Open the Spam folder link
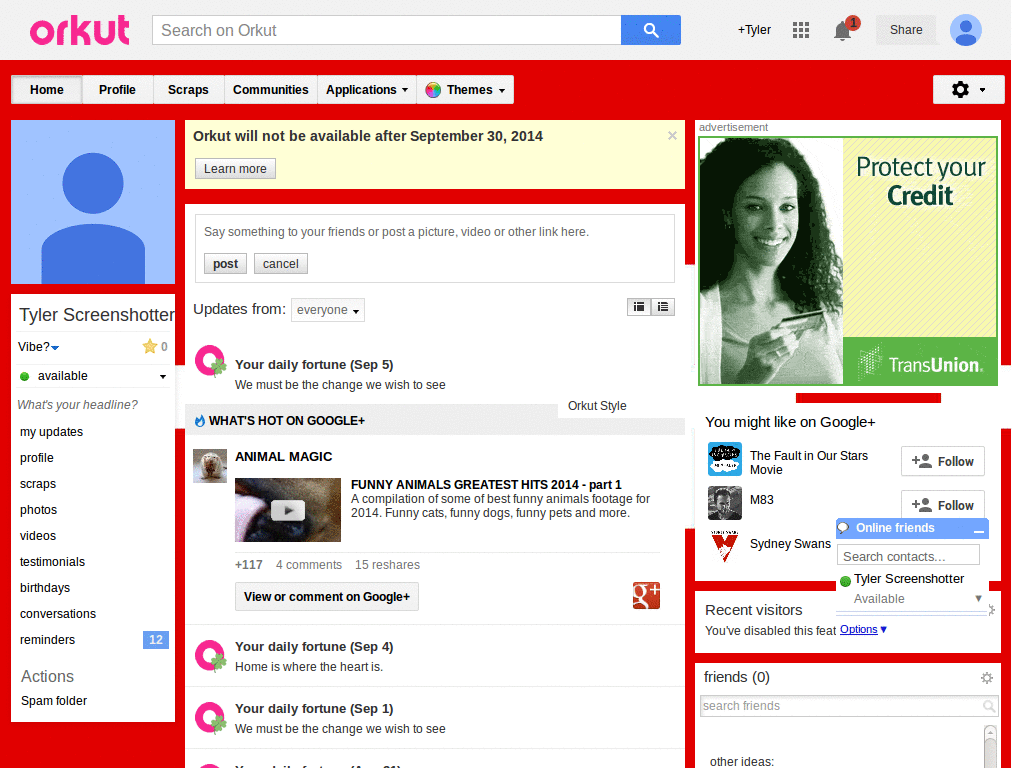Screen dimensions: 1024x768 tap(54, 701)
